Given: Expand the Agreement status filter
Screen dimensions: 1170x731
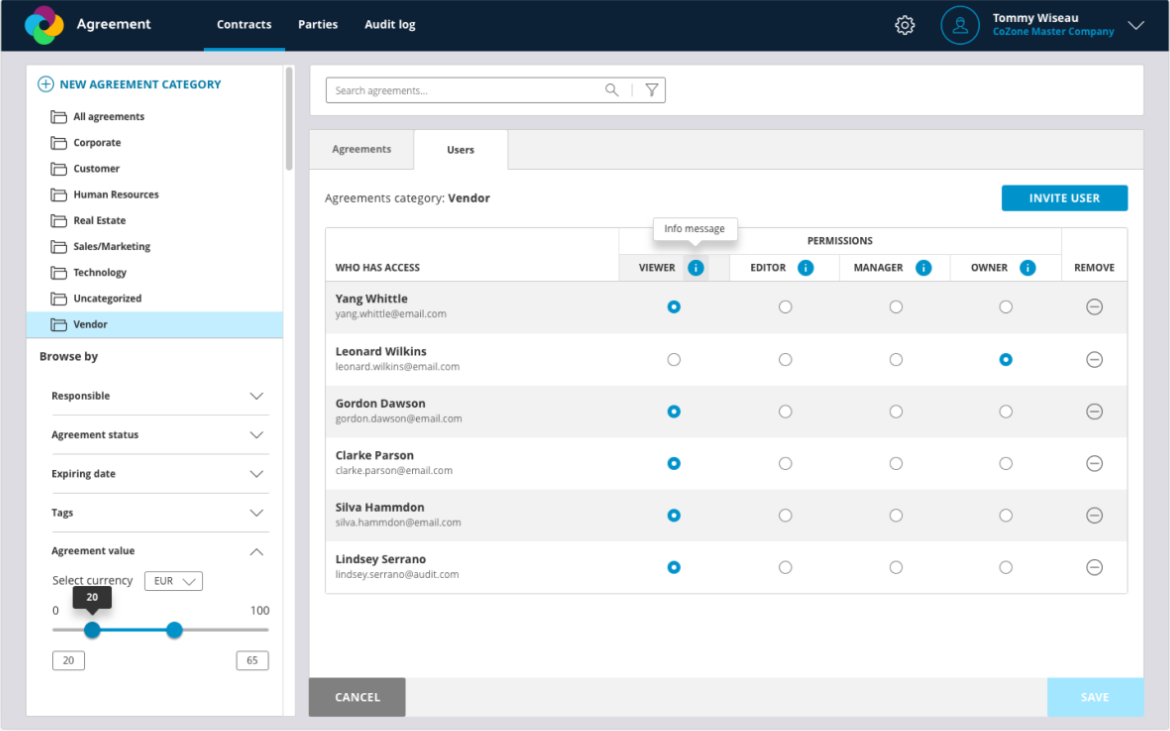Looking at the screenshot, I should point(256,435).
